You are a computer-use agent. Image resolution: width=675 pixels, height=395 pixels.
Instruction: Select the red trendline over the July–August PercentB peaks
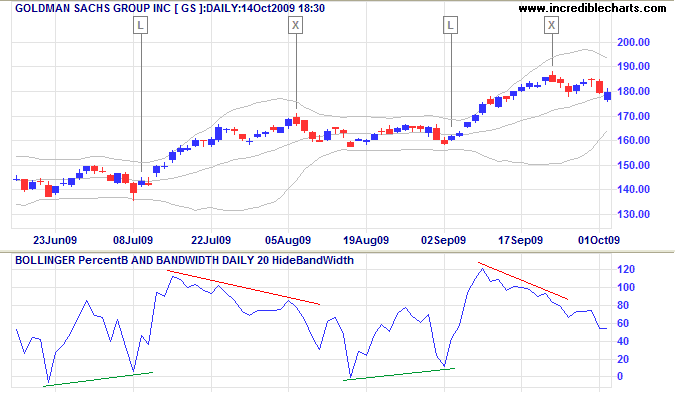243,287
